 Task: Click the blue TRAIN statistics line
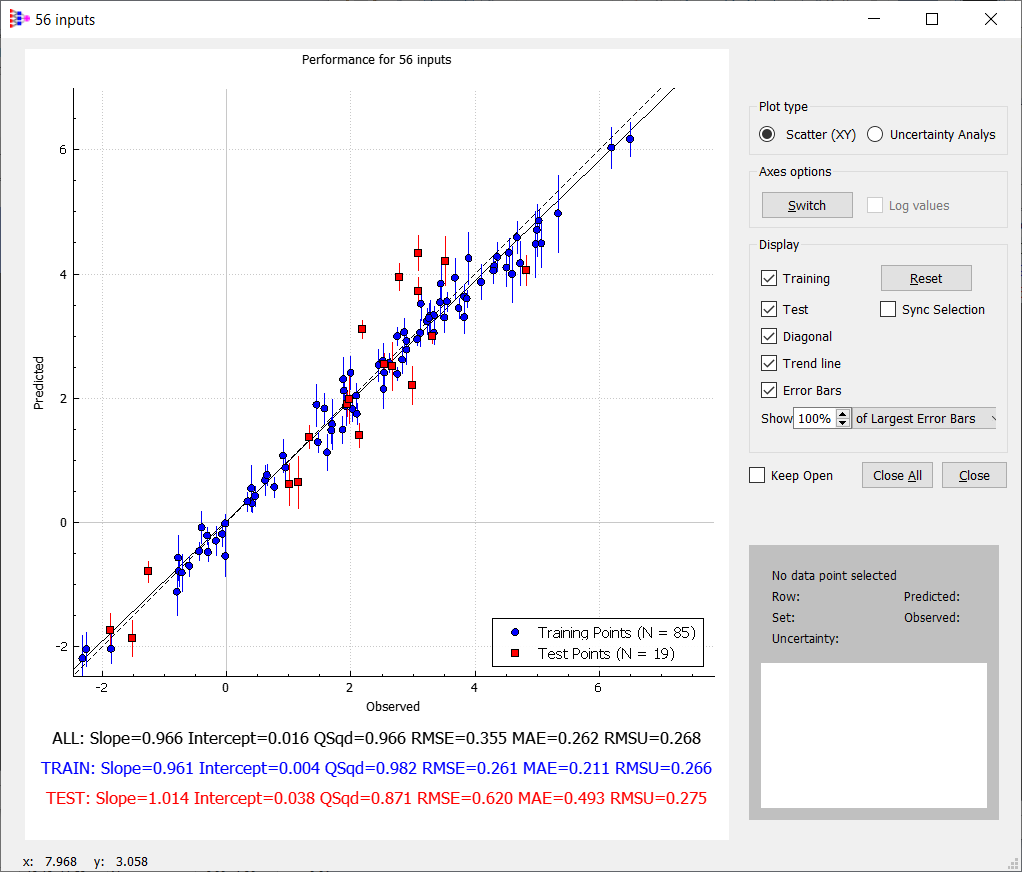(376, 768)
